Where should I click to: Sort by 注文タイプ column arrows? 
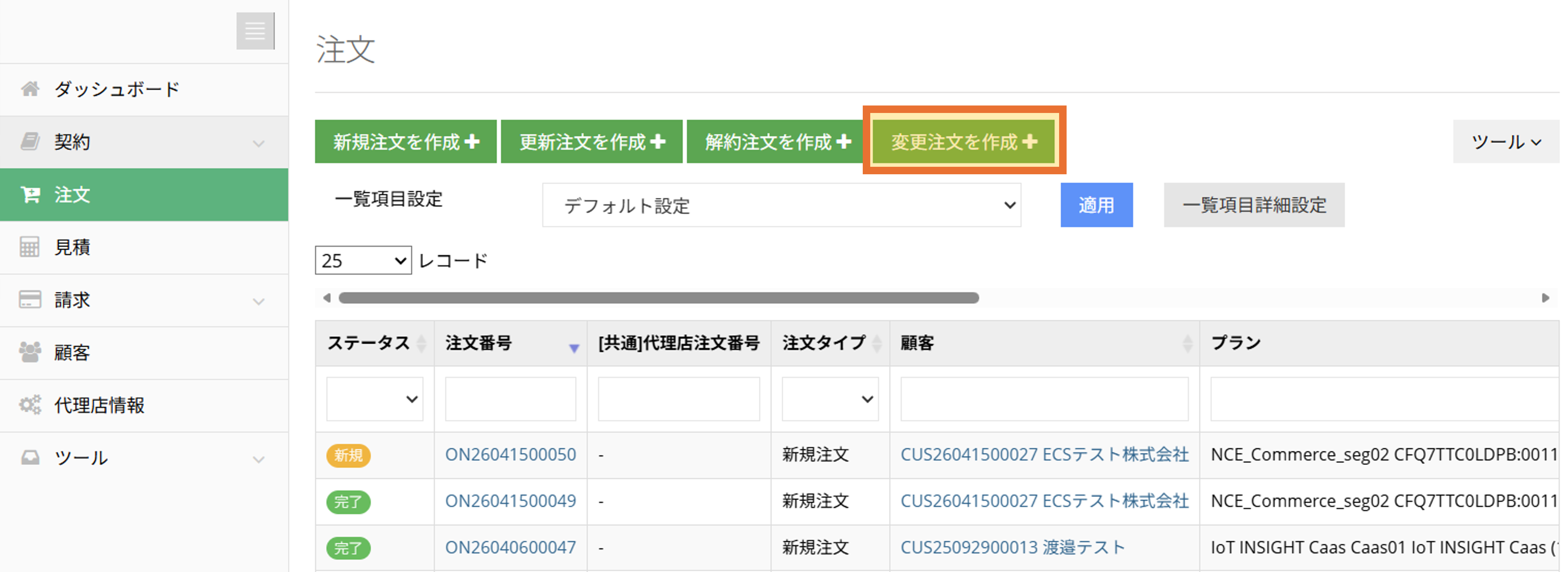point(877,344)
